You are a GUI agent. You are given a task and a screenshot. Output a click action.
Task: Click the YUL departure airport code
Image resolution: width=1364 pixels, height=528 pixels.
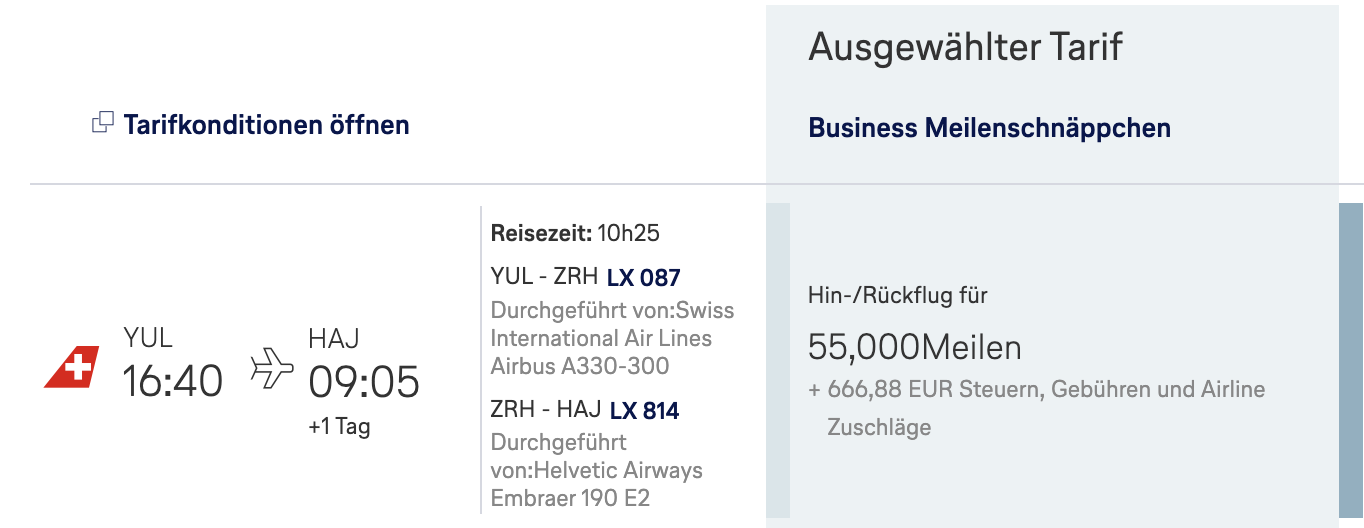coord(148,337)
